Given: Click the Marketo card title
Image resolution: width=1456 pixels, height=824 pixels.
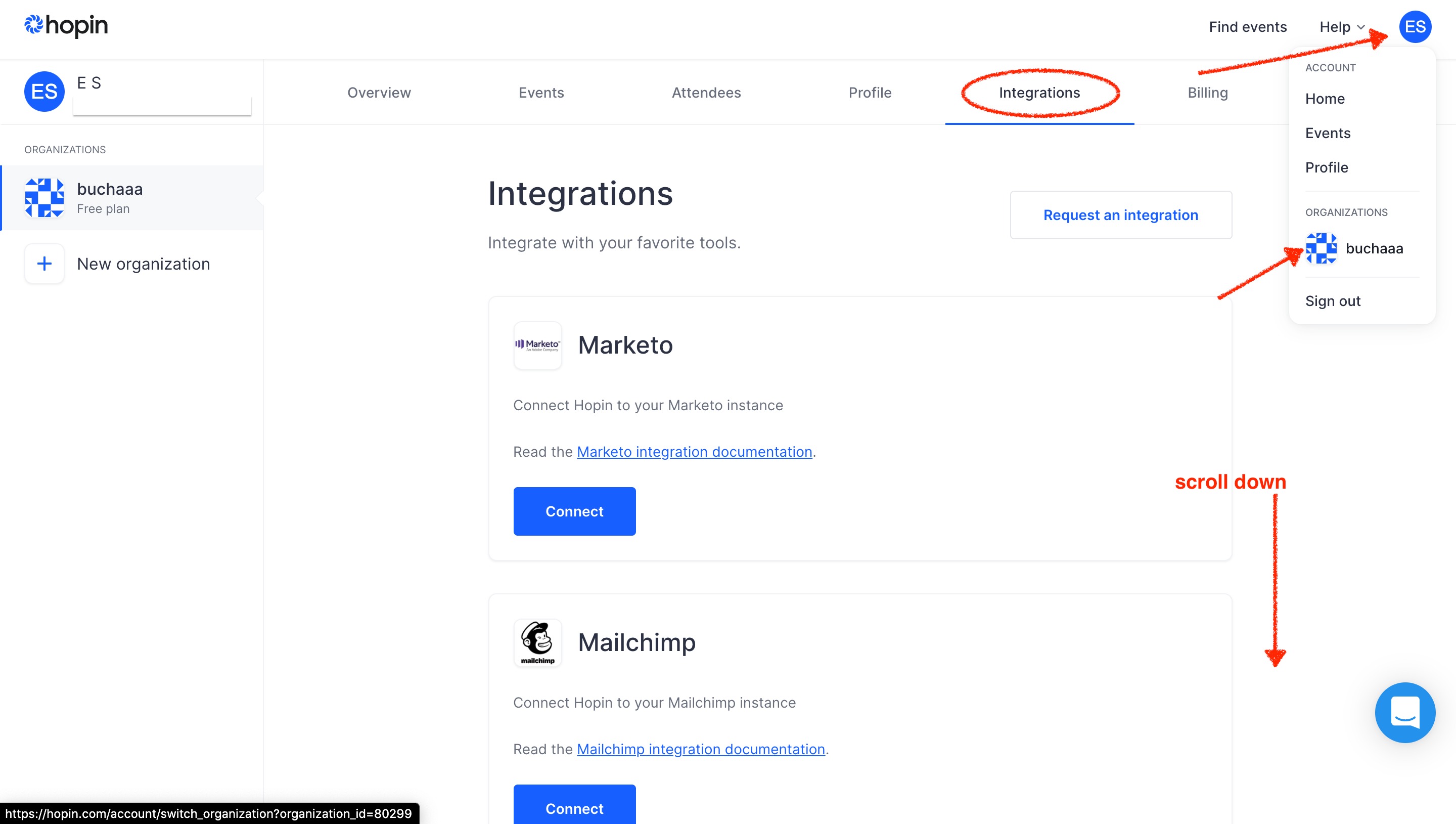Looking at the screenshot, I should 625,345.
